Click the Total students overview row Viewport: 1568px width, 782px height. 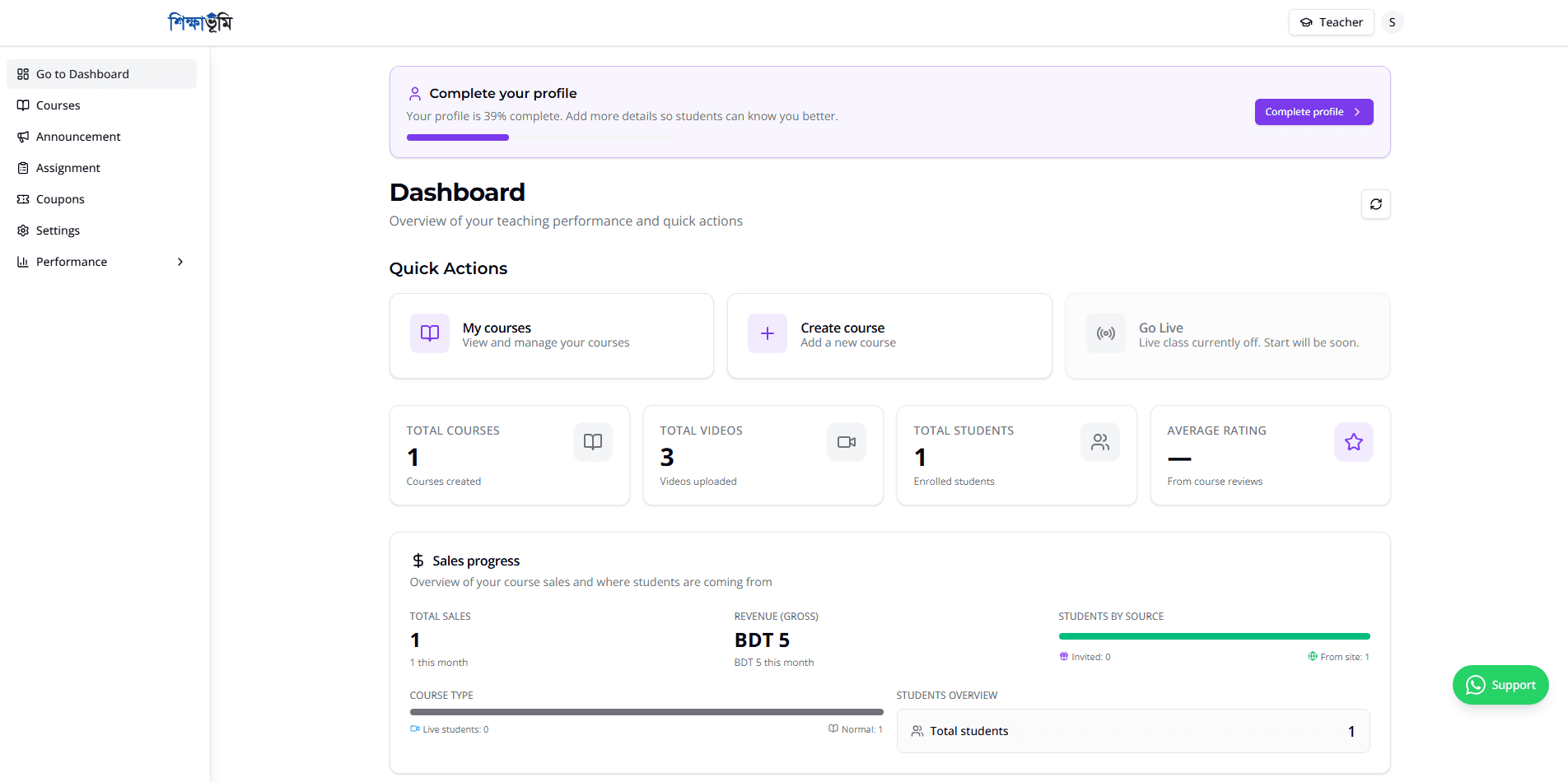[1133, 731]
